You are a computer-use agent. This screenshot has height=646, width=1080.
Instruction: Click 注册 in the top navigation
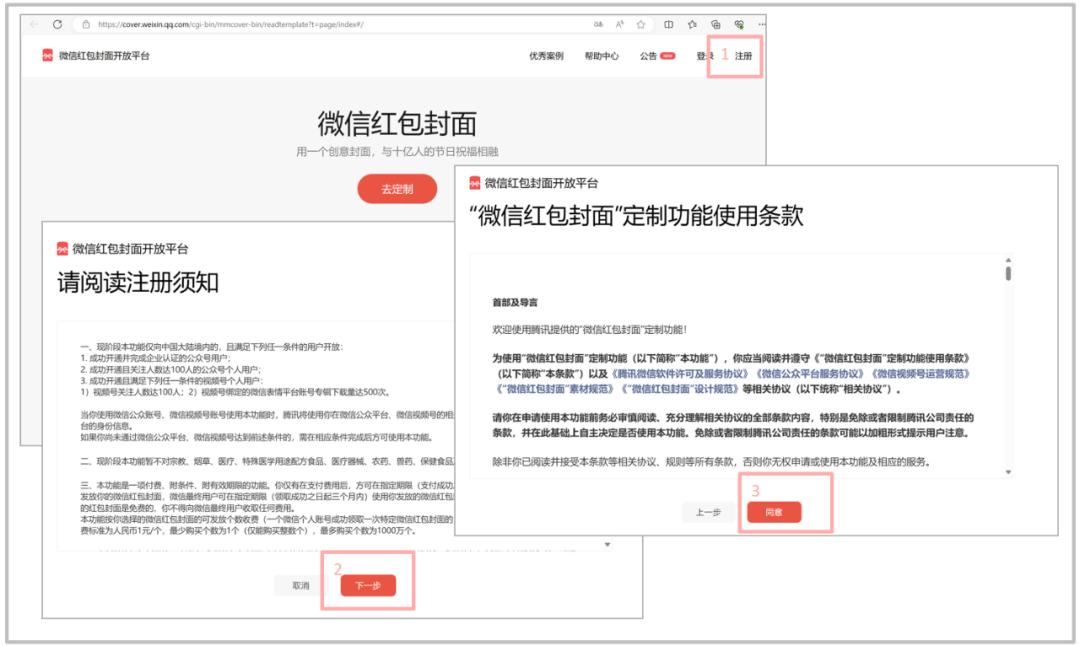pyautogui.click(x=743, y=56)
